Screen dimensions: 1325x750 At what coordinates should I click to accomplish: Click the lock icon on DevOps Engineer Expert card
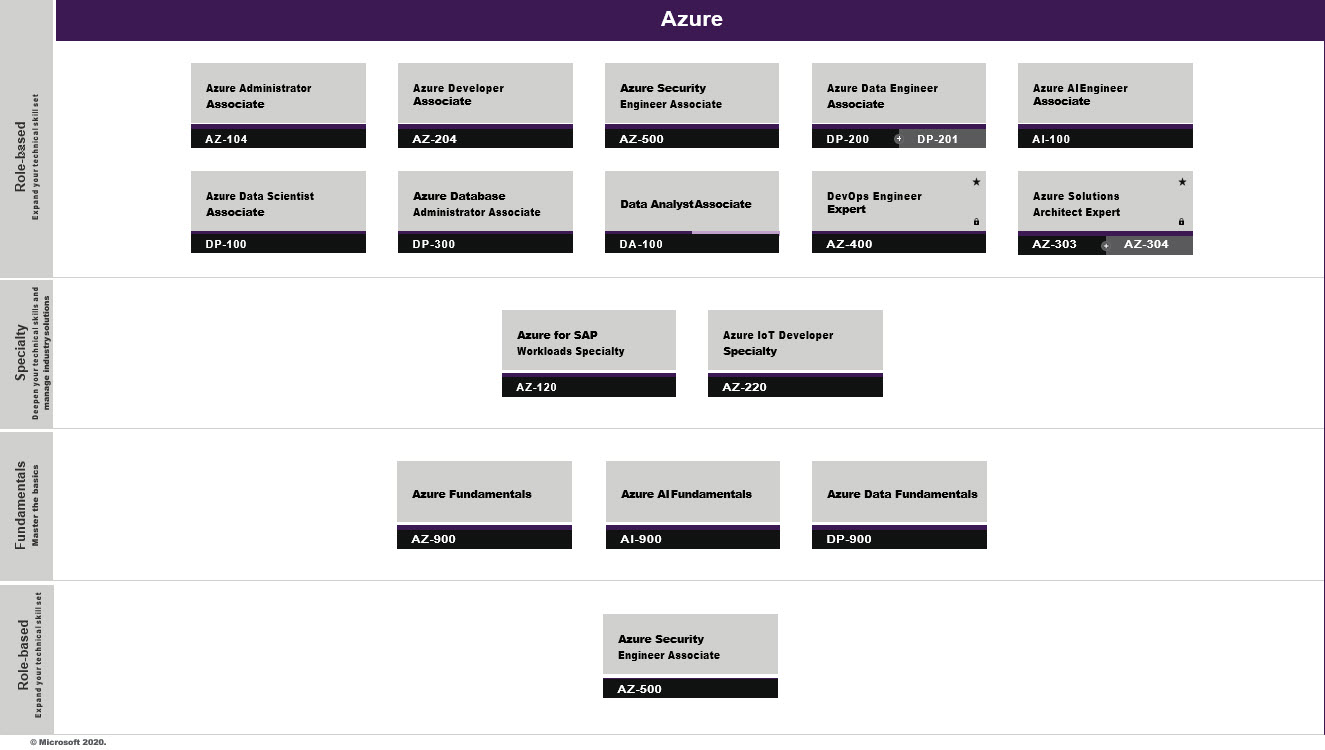[x=976, y=222]
